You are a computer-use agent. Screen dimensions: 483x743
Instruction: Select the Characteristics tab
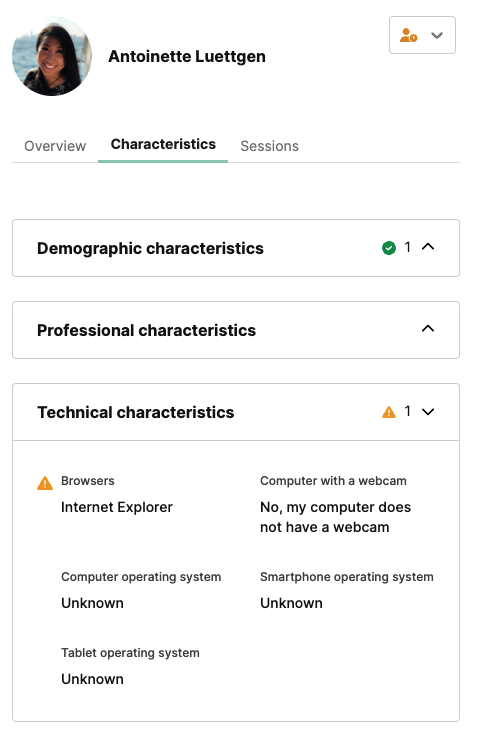point(163,144)
